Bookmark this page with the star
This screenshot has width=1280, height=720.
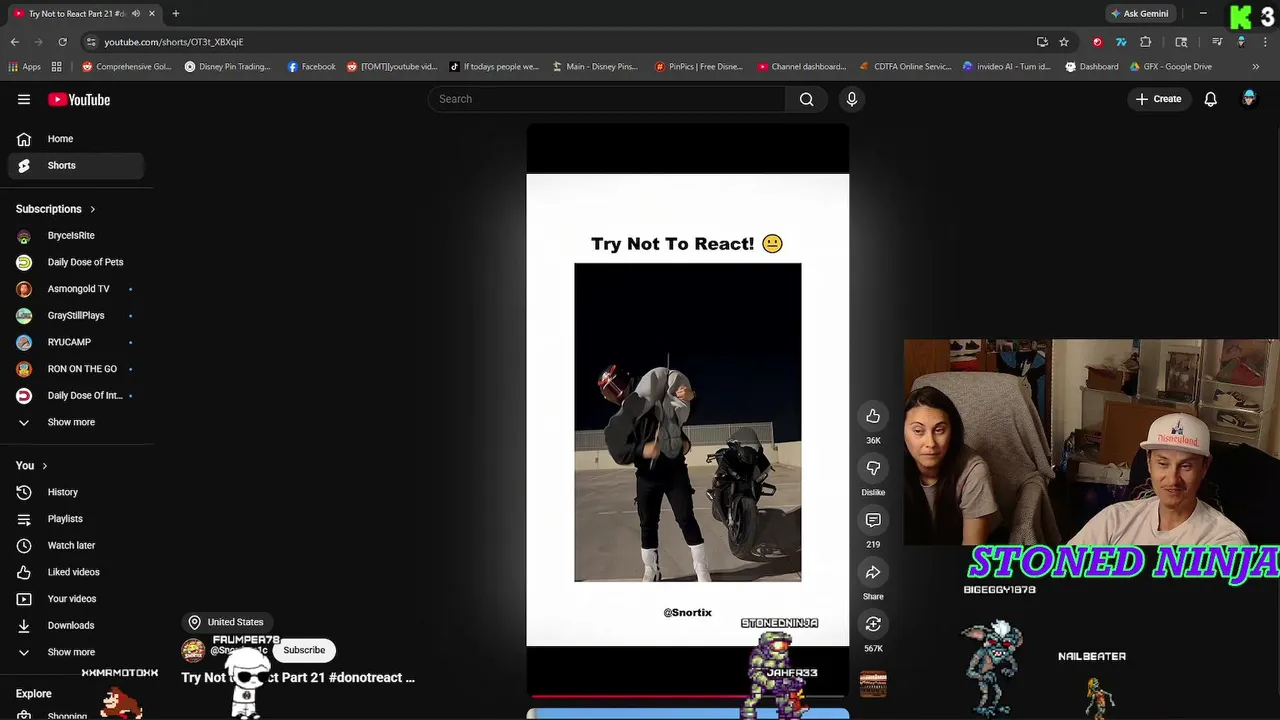1064,42
